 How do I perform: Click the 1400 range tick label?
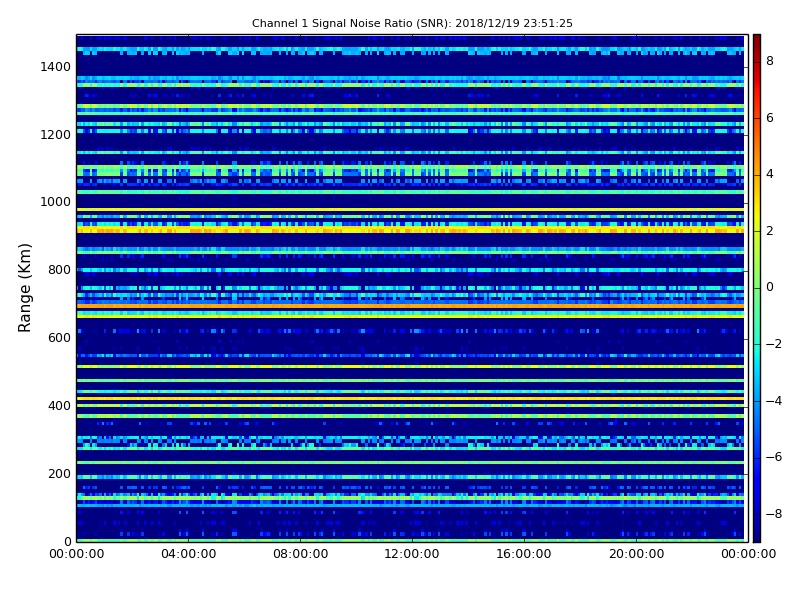[x=56, y=67]
